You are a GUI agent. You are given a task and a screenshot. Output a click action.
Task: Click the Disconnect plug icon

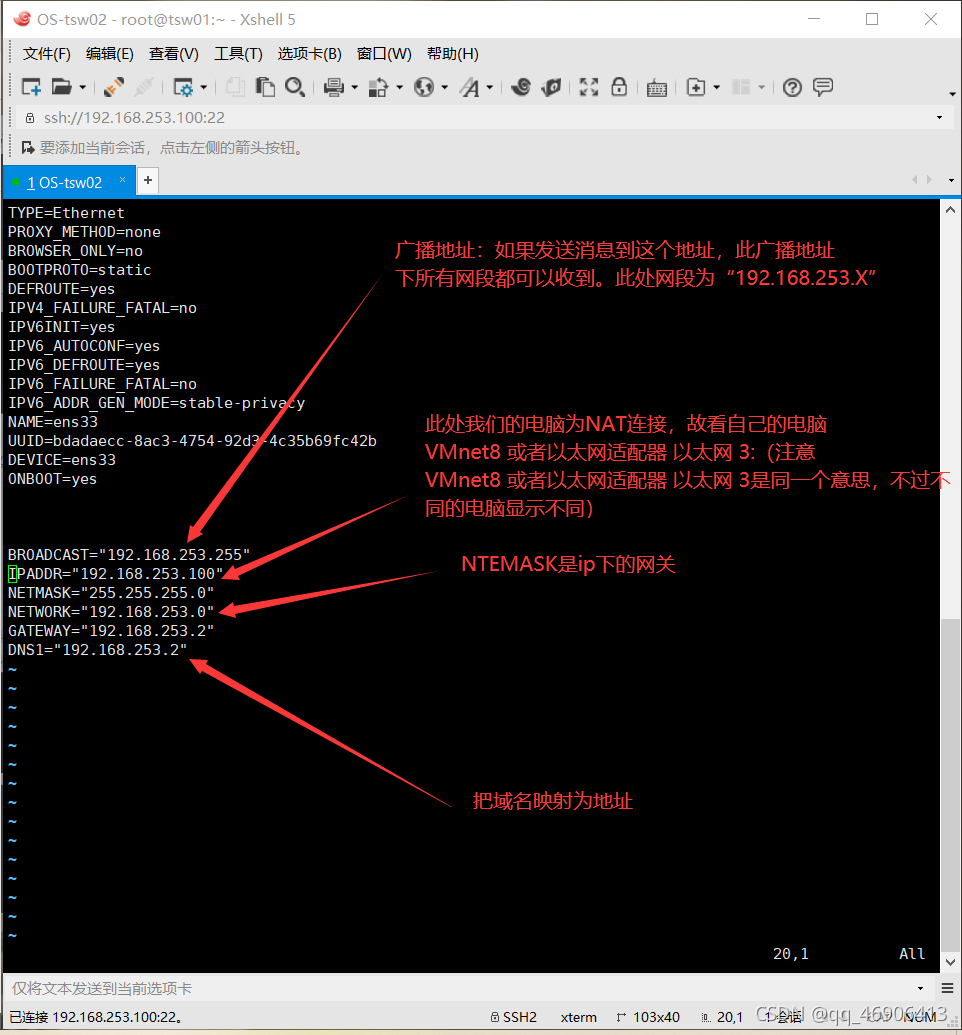114,87
